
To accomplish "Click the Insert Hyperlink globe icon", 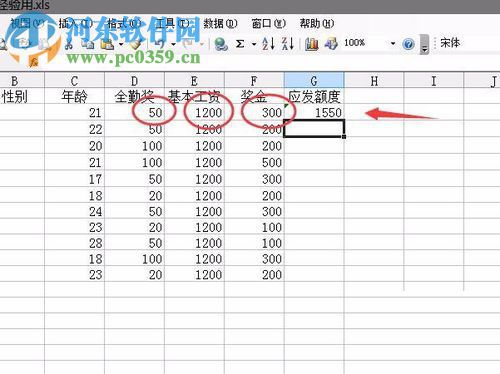I will pyautogui.click(x=220, y=44).
